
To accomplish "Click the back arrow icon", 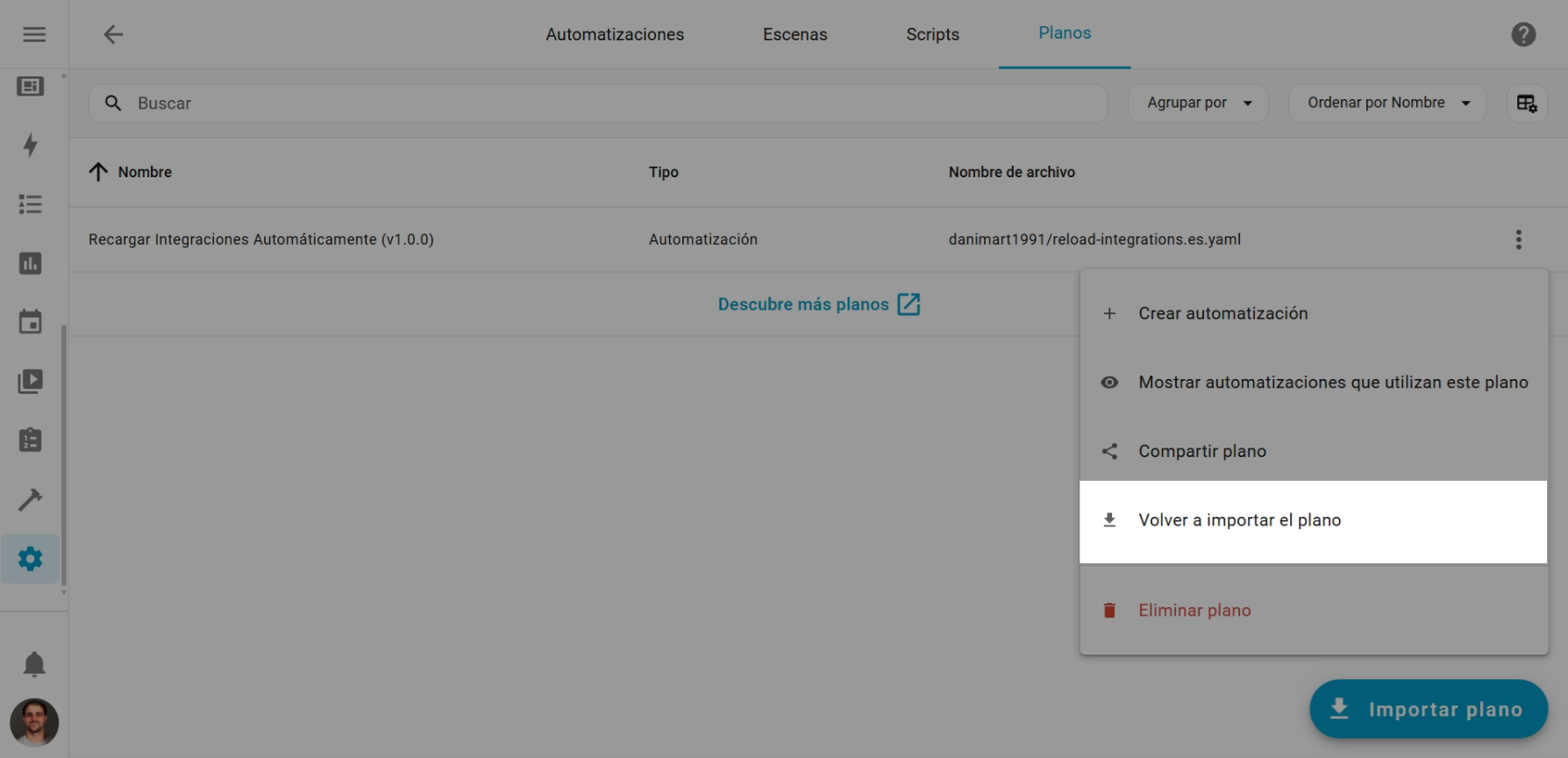I will click(x=113, y=34).
